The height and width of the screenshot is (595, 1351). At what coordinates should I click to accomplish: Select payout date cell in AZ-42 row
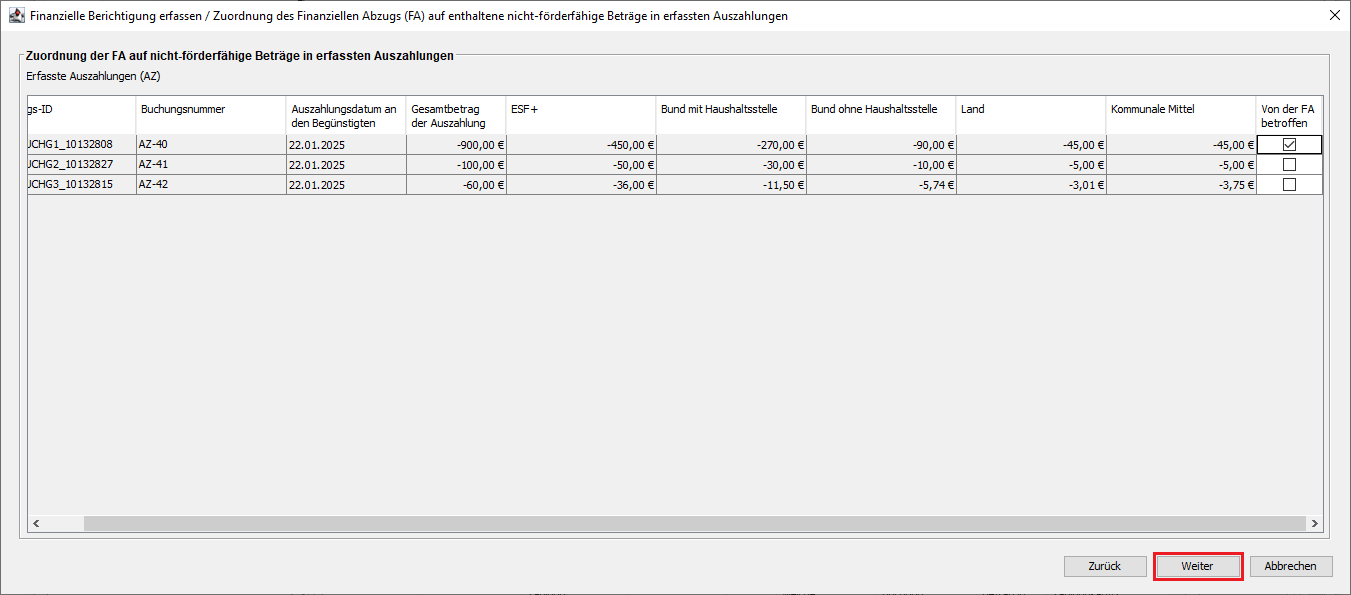(x=346, y=185)
